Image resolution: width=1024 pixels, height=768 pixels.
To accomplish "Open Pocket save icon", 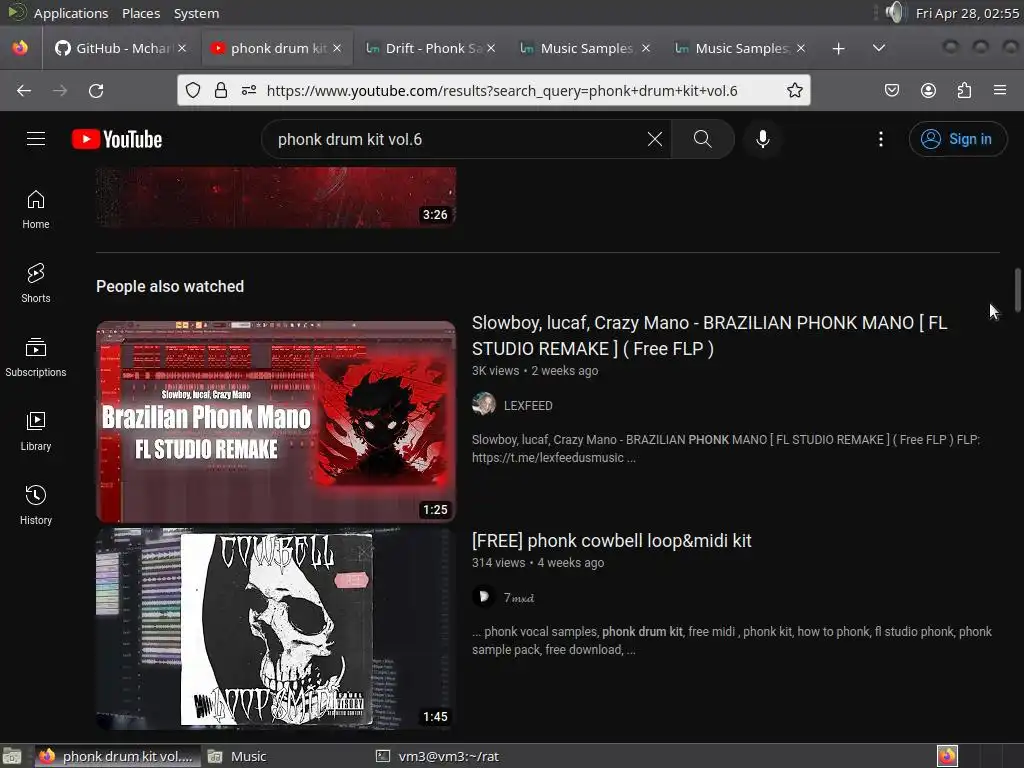I will pyautogui.click(x=892, y=90).
